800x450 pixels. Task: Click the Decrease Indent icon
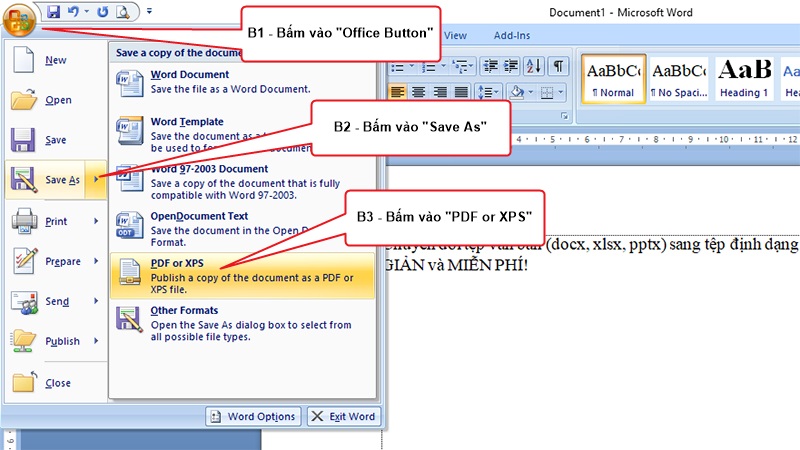490,66
